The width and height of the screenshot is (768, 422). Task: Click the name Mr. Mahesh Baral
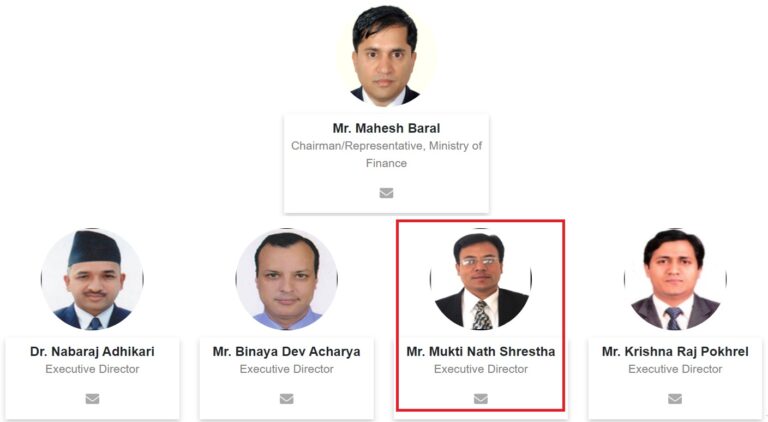coord(386,128)
